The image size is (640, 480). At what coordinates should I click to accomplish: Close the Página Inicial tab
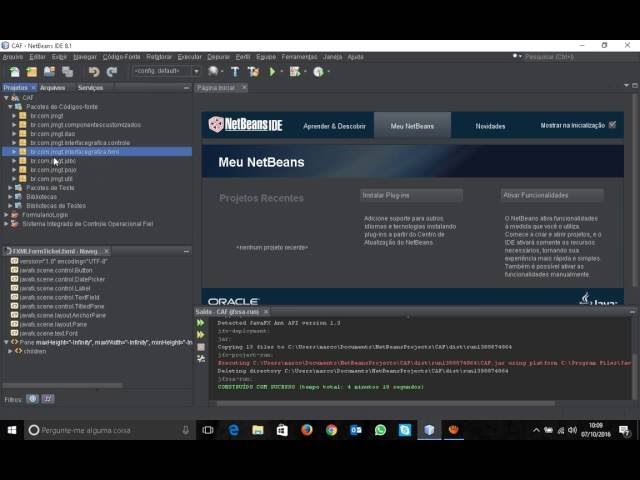[244, 87]
